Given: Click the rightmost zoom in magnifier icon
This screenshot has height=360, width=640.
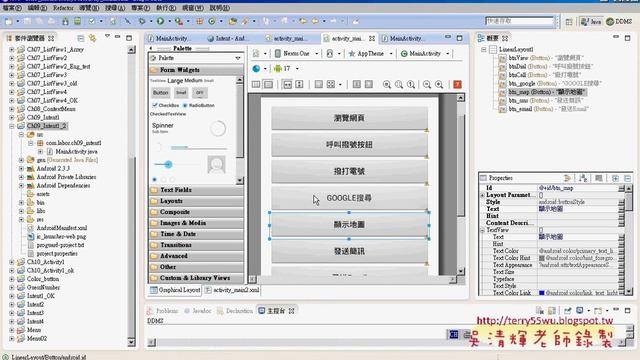Looking at the screenshot, I should (x=439, y=84).
